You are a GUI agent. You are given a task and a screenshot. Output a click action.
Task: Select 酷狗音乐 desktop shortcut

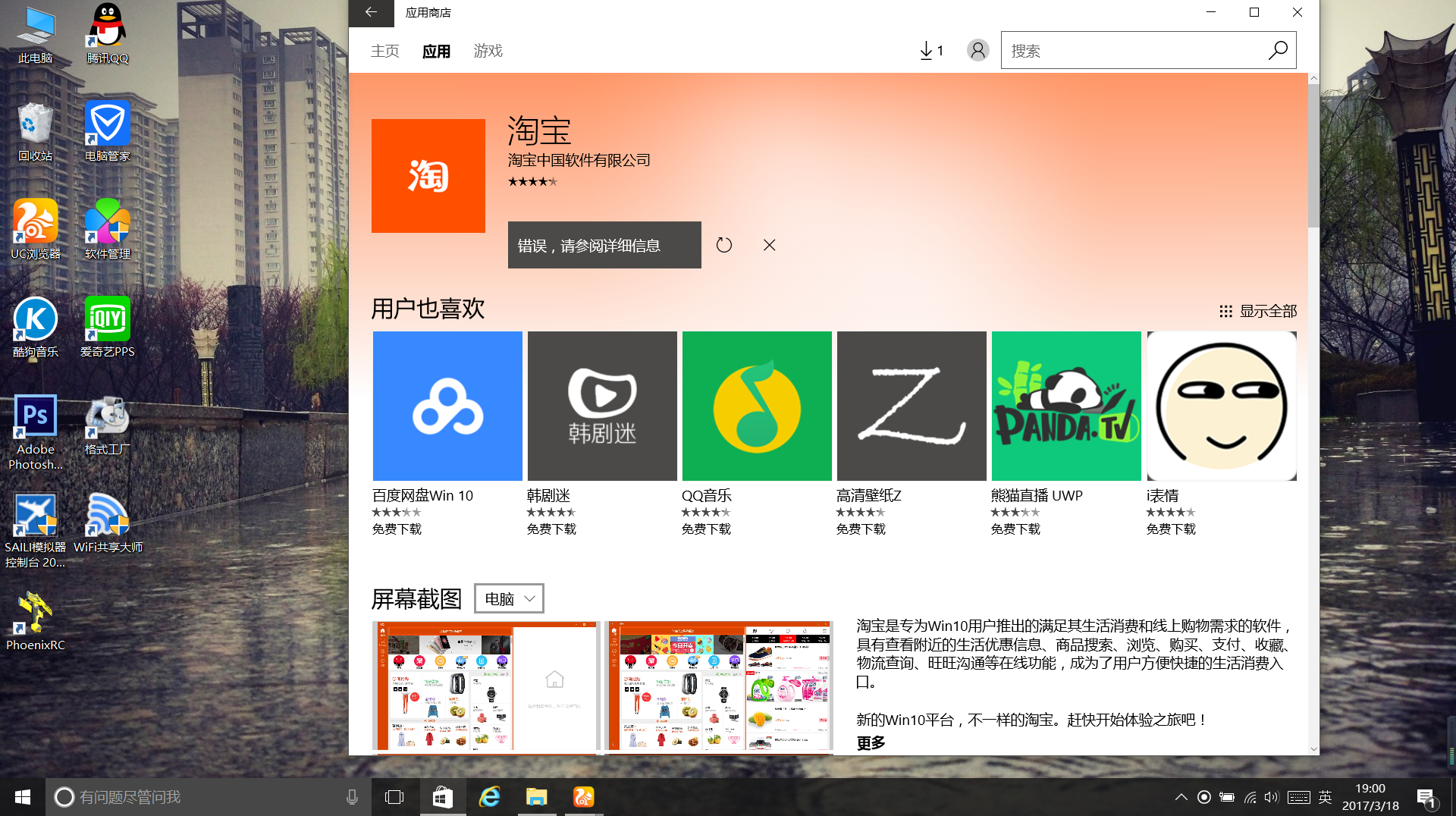(x=36, y=328)
